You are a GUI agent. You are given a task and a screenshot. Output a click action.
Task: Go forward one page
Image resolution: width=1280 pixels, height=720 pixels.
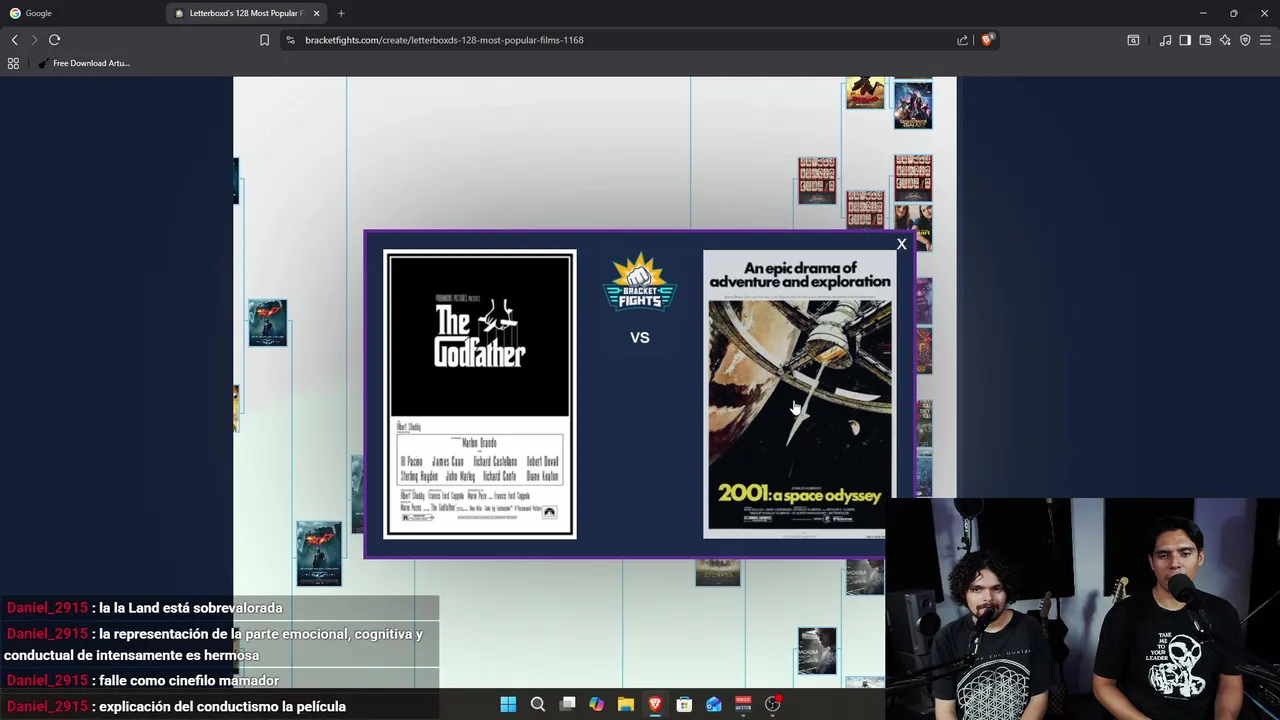tap(34, 40)
